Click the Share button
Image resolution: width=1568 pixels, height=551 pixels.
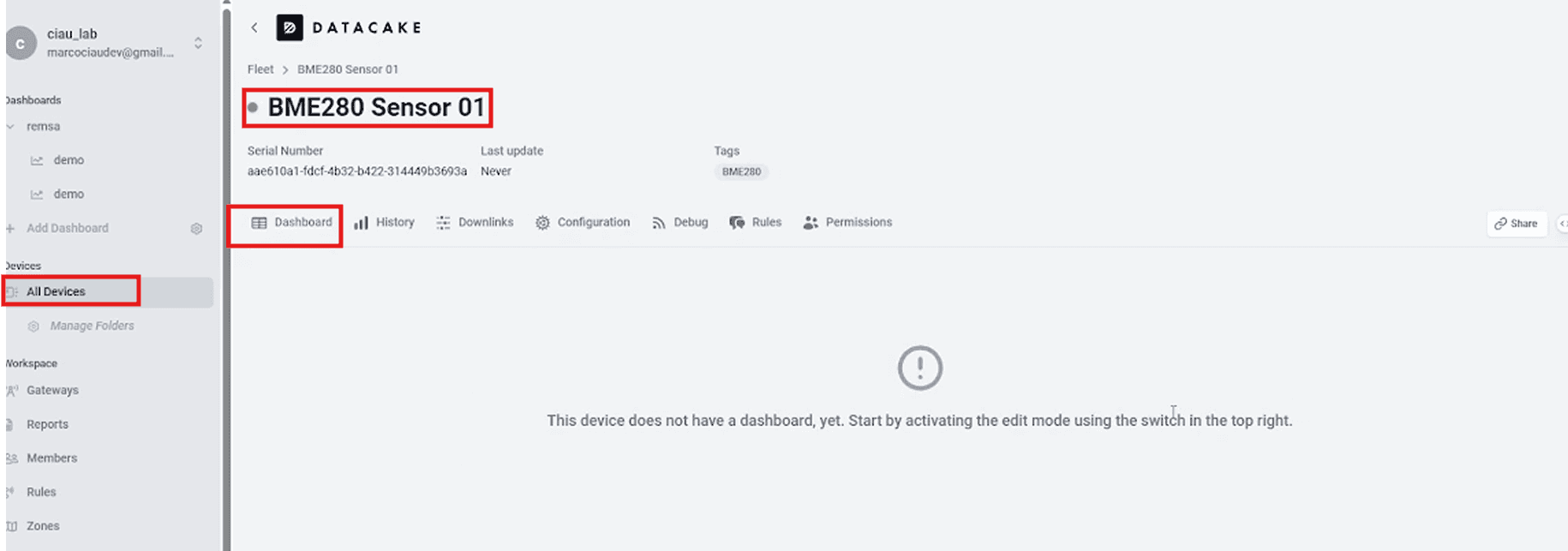pyautogui.click(x=1517, y=224)
